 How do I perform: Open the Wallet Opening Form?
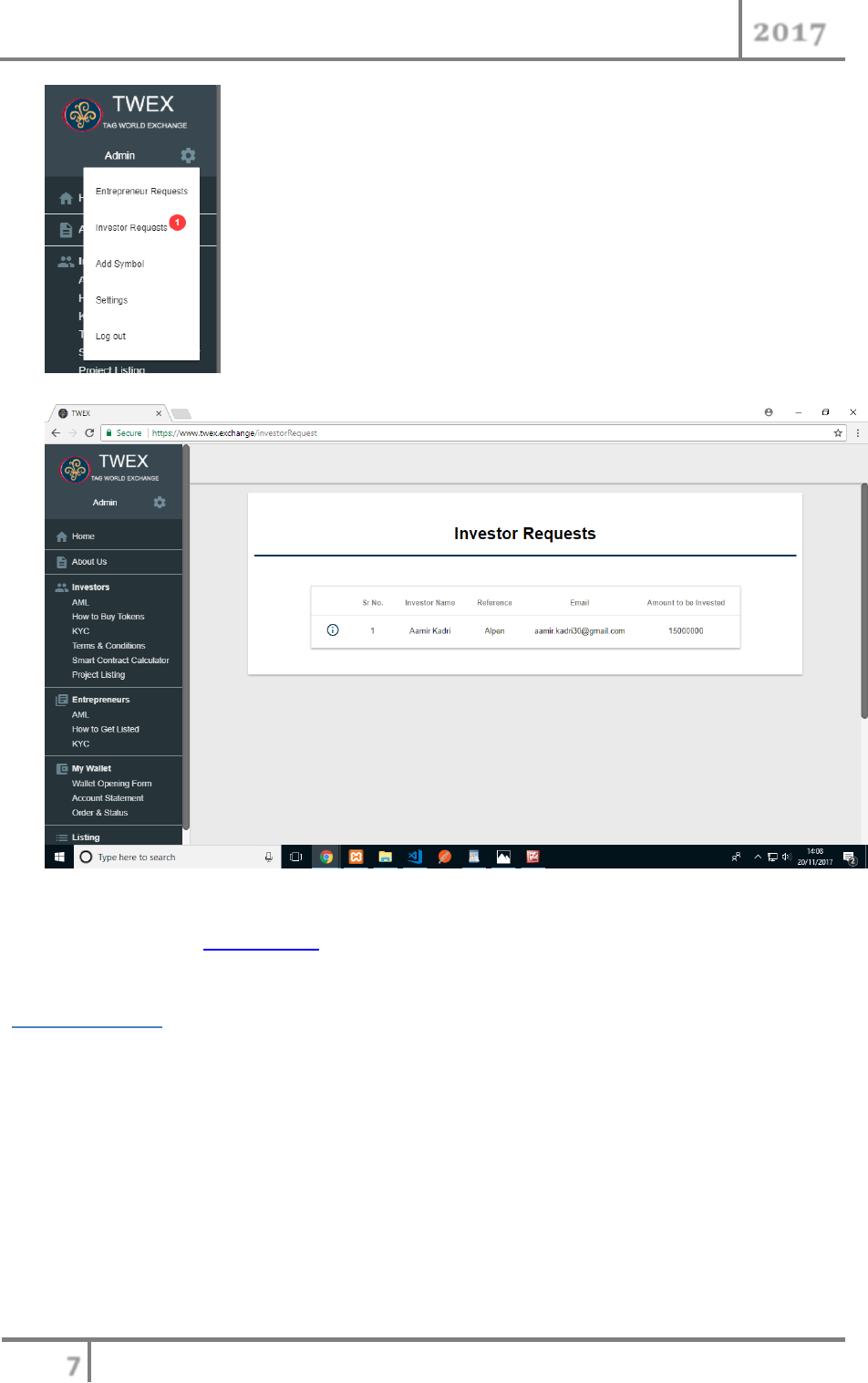click(x=111, y=784)
